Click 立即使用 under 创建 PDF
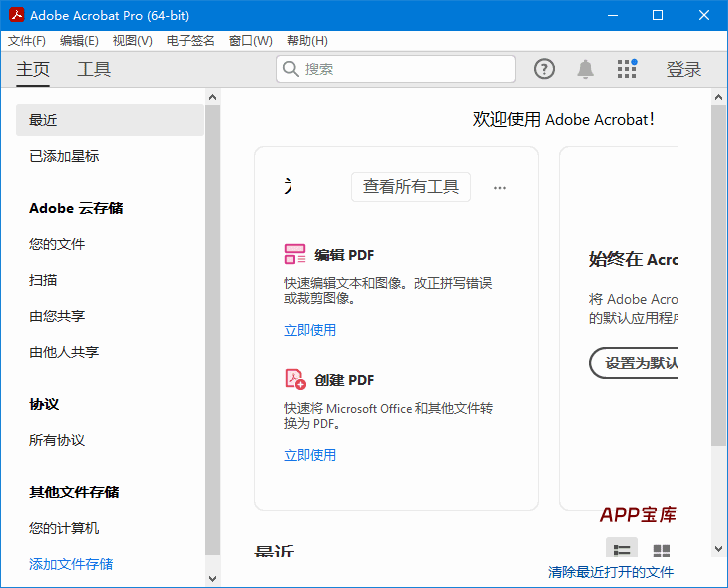 (x=310, y=455)
